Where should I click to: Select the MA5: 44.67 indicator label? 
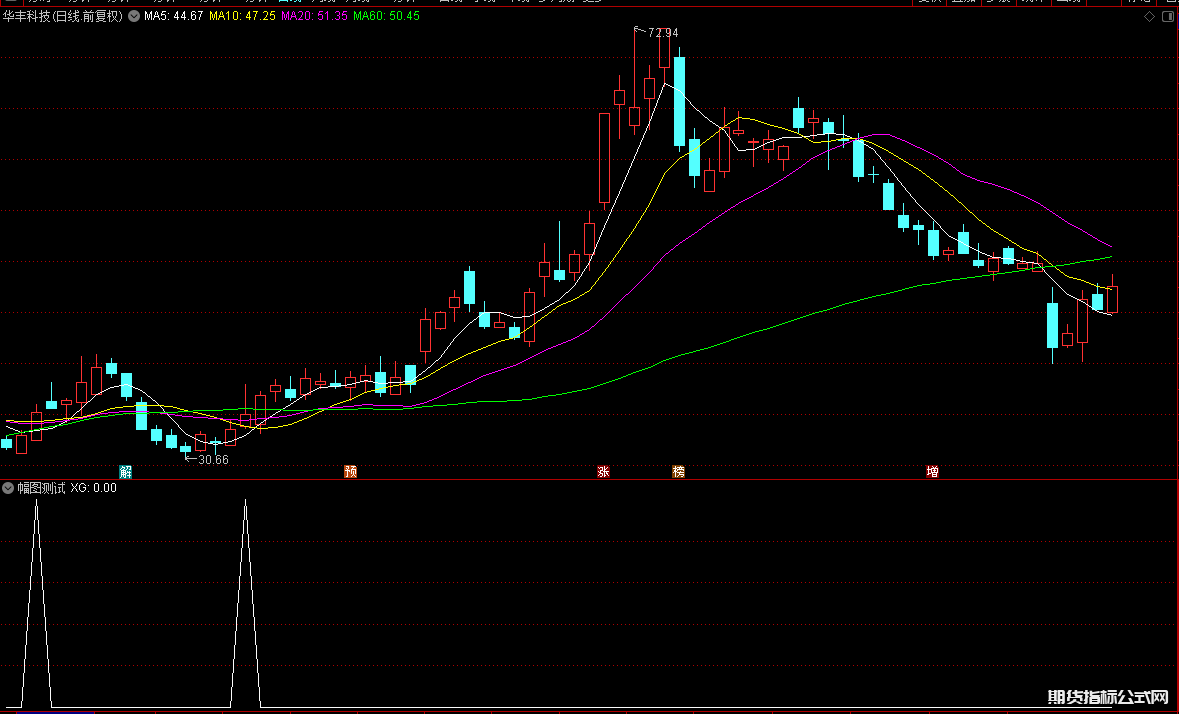tap(174, 16)
